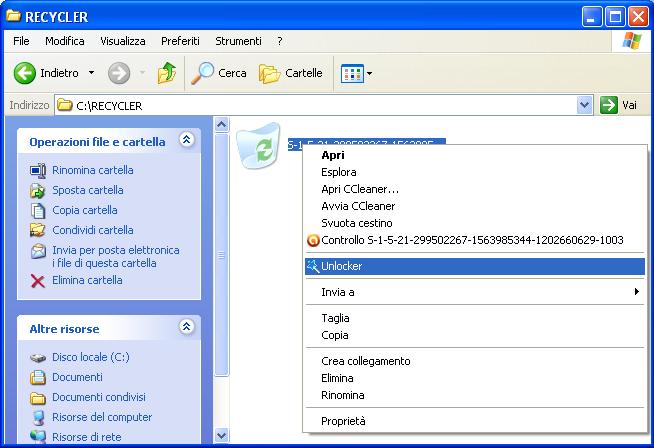
Task: Expand the Indirizzo address dropdown
Action: (x=584, y=105)
